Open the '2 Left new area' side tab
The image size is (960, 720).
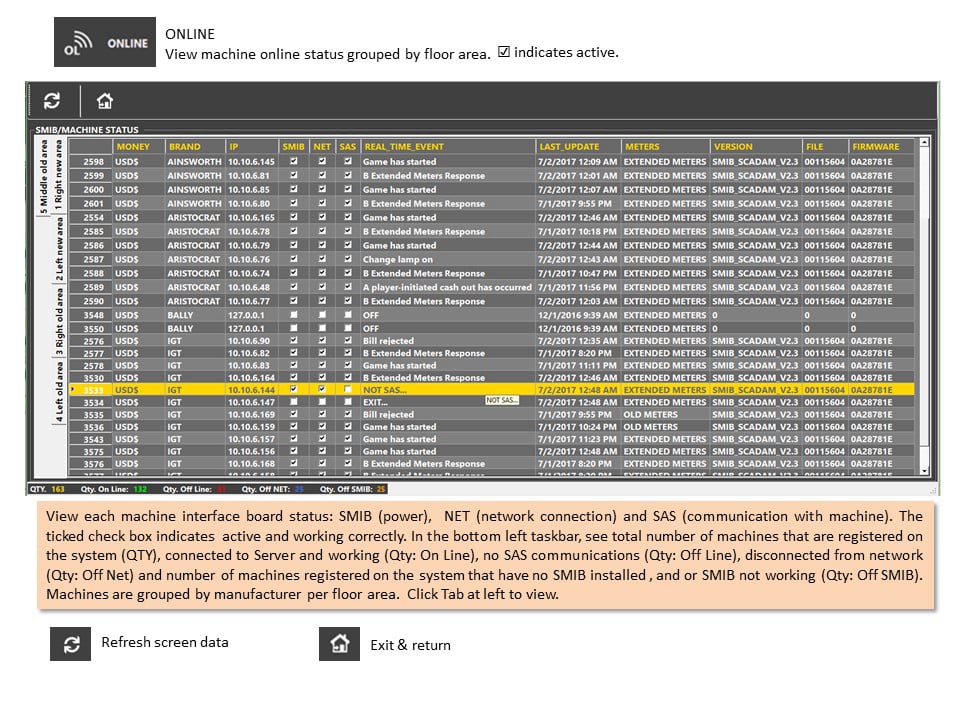(59, 250)
